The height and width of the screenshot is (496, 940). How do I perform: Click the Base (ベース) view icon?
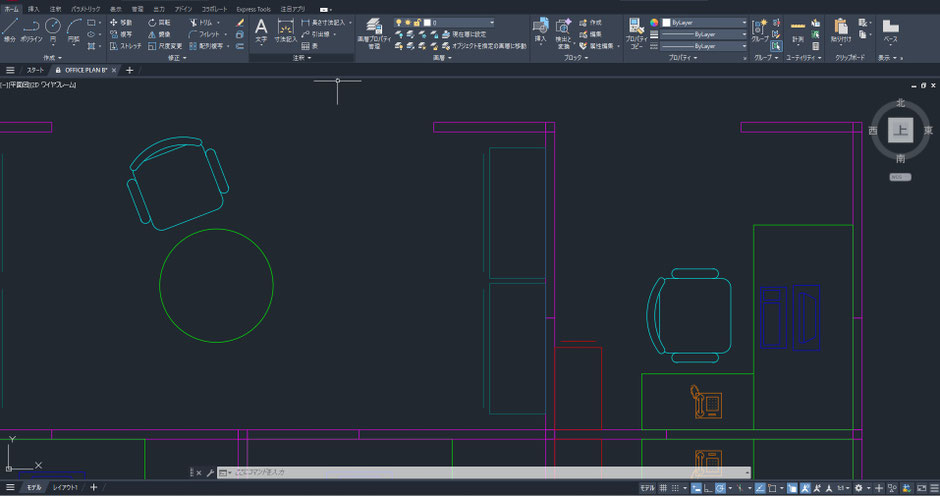point(890,30)
